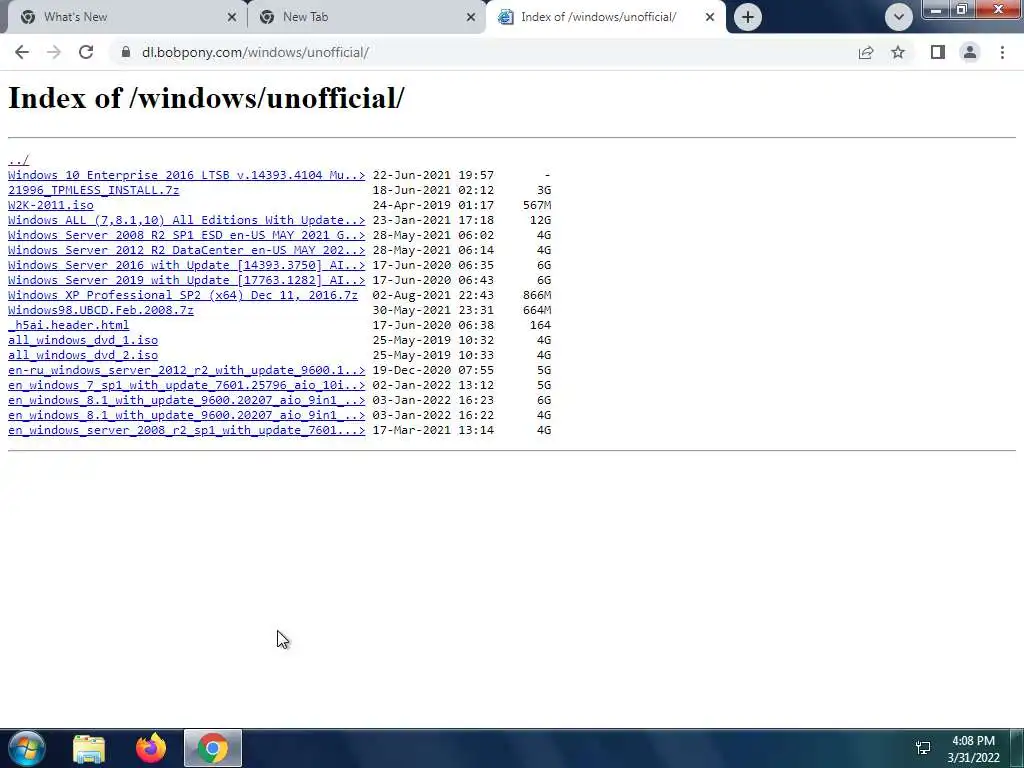Download all_windows_dvd_1.iso
The width and height of the screenshot is (1024, 768).
[x=83, y=340]
